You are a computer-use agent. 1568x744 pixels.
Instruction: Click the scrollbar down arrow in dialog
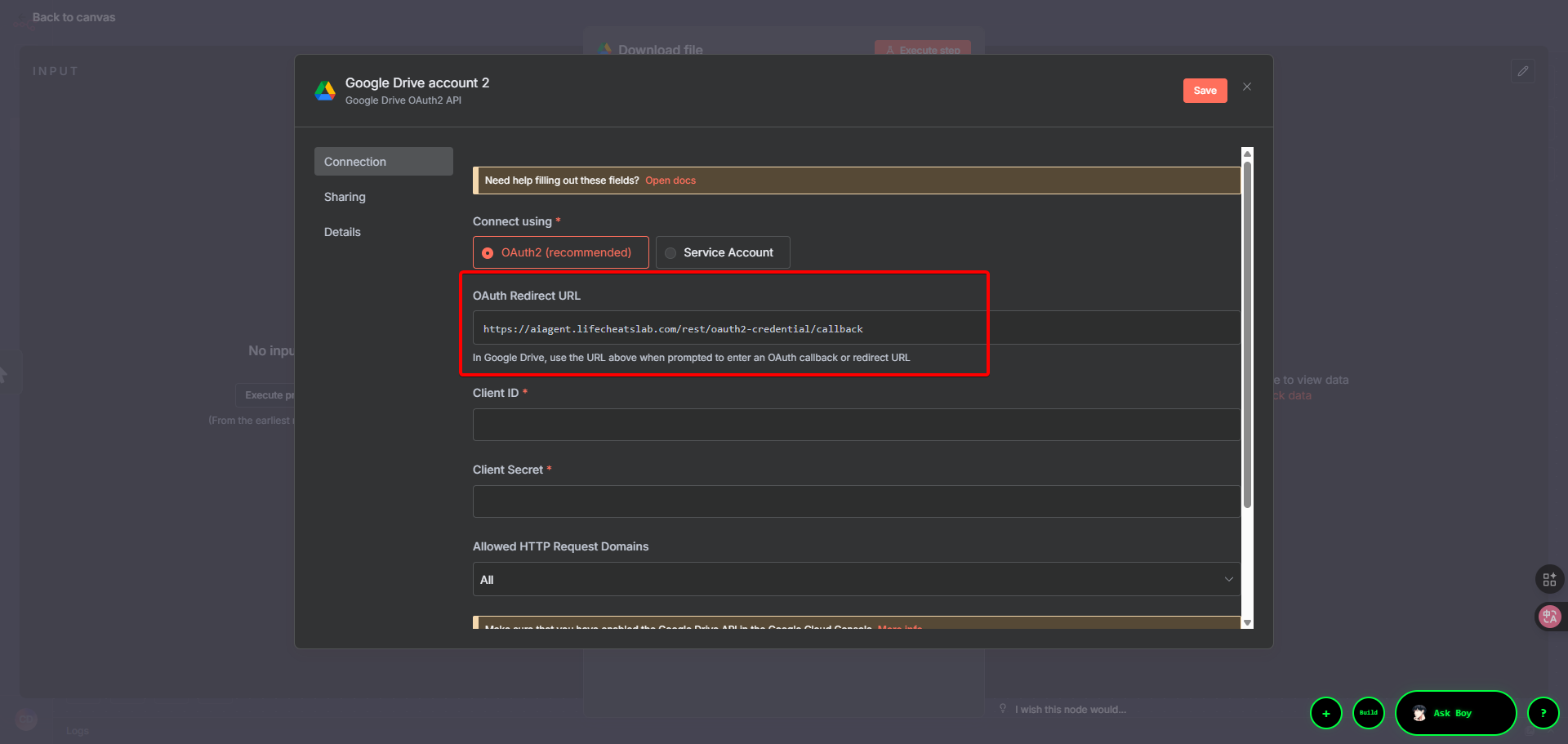(x=1246, y=623)
